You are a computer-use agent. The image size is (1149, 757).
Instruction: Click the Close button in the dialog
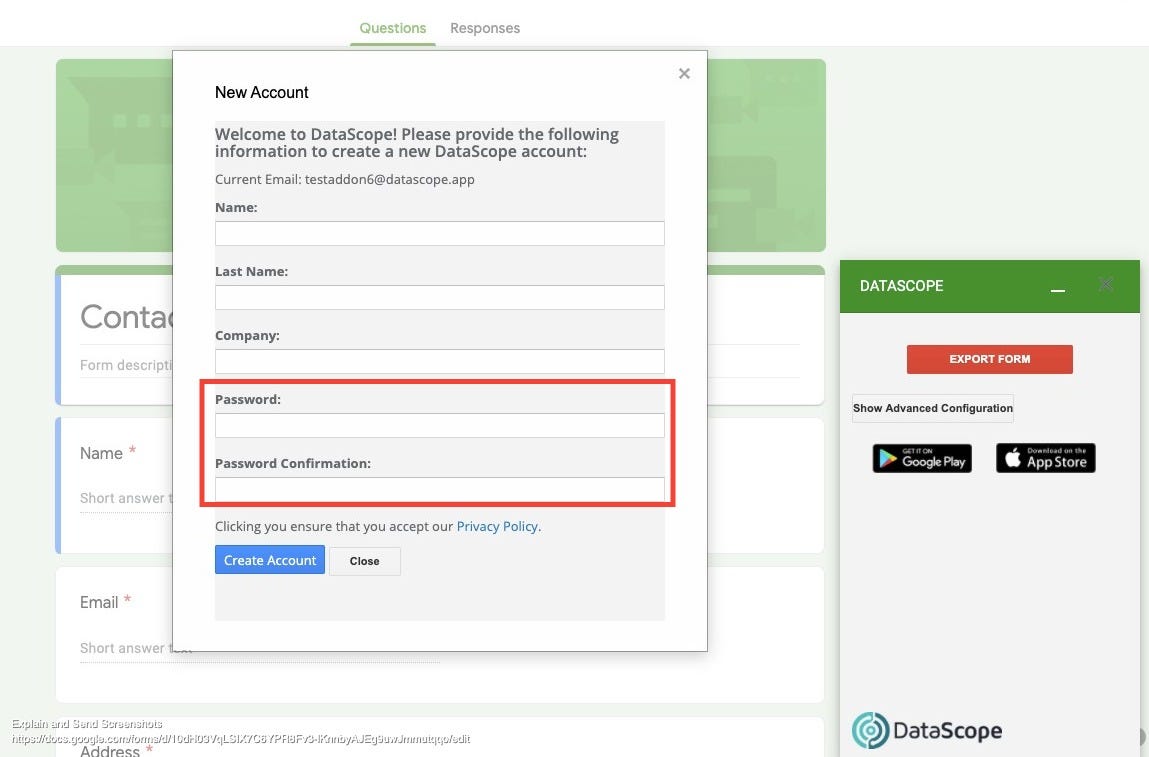coord(364,561)
